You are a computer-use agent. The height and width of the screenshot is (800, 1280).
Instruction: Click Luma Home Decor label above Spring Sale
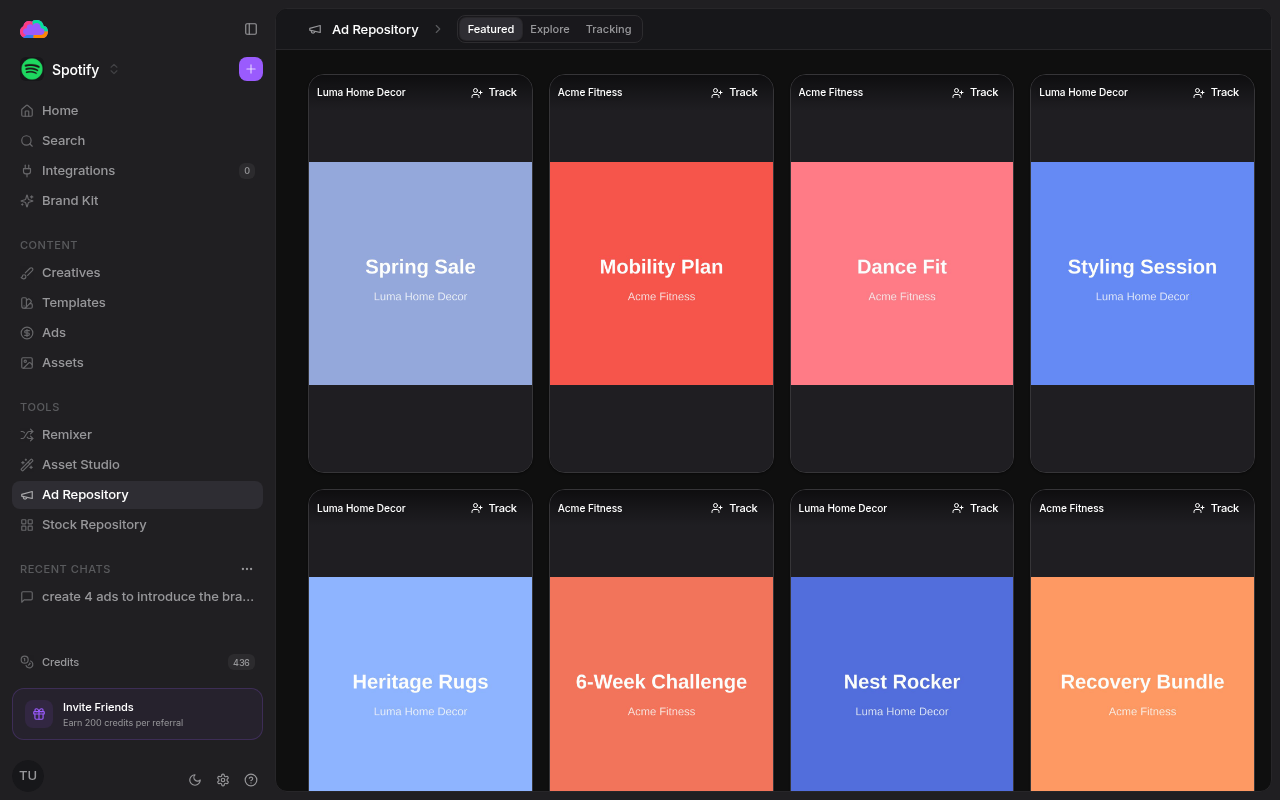point(361,92)
